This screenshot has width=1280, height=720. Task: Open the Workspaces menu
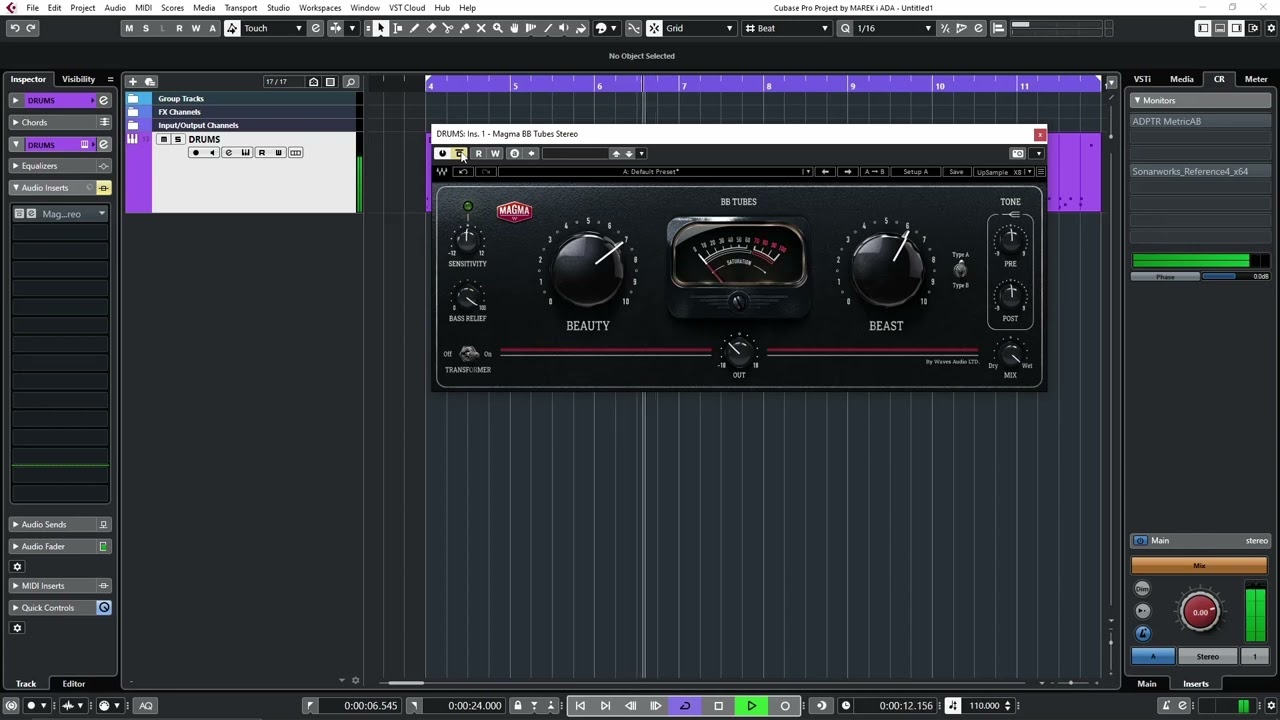pos(320,8)
